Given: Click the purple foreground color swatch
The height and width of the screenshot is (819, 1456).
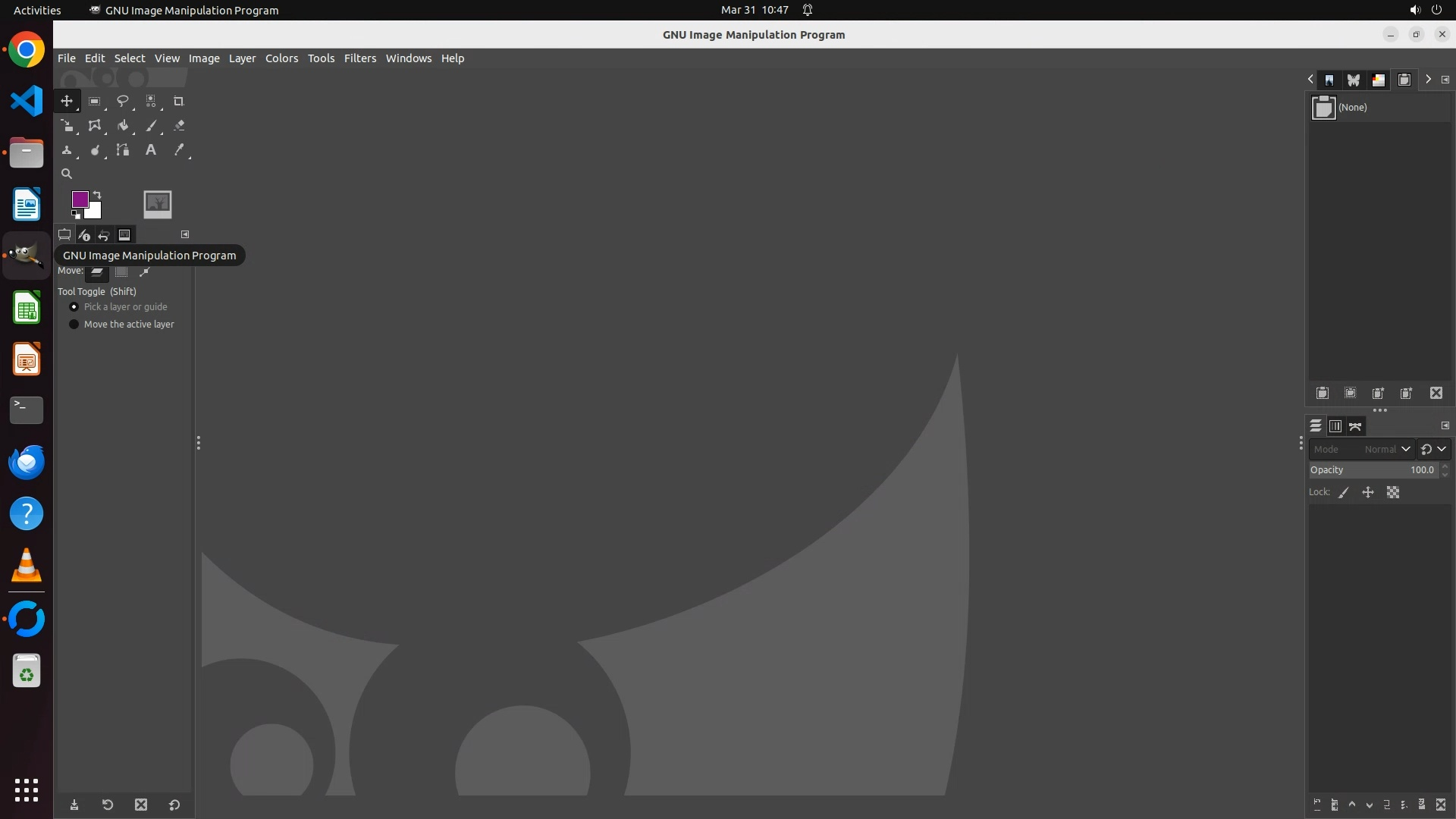Looking at the screenshot, I should [x=80, y=199].
